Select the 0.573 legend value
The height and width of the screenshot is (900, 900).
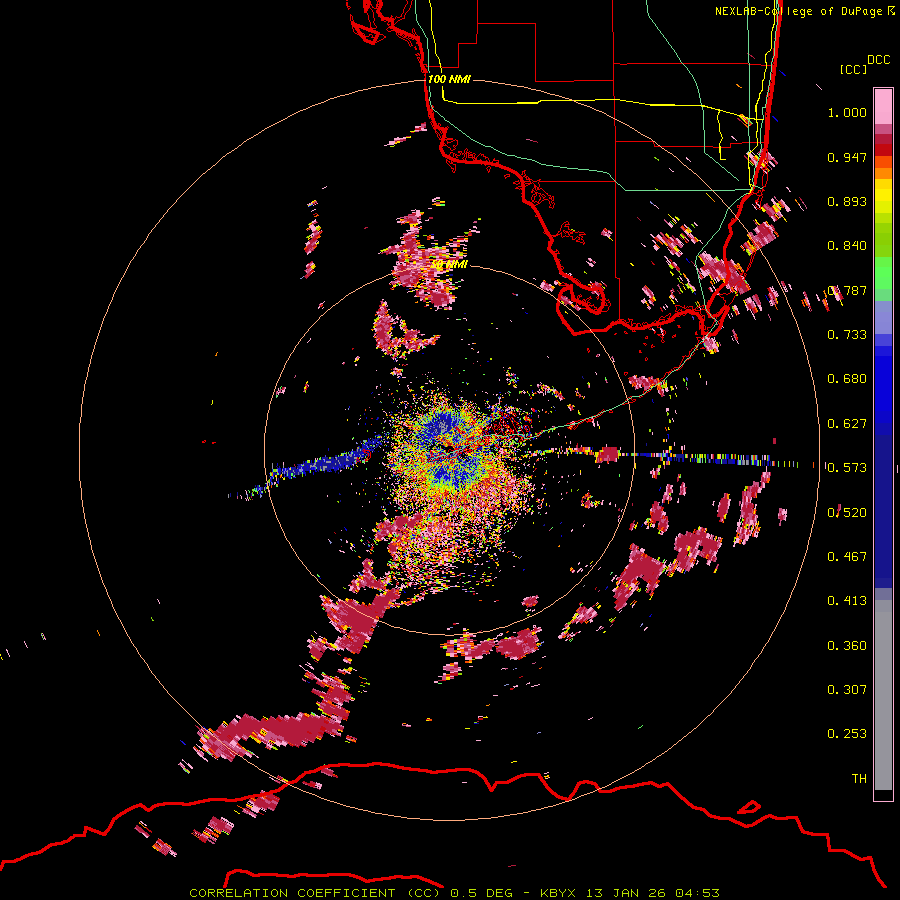[x=847, y=468]
